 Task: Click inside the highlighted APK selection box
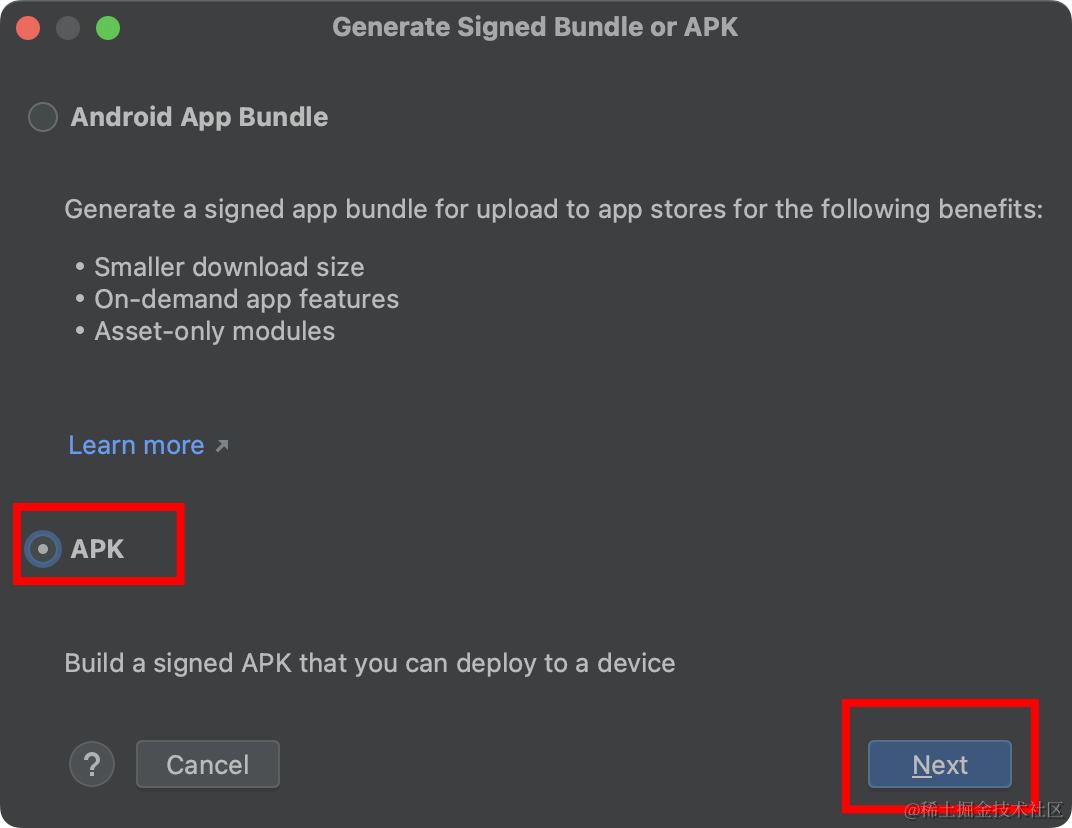tap(97, 544)
